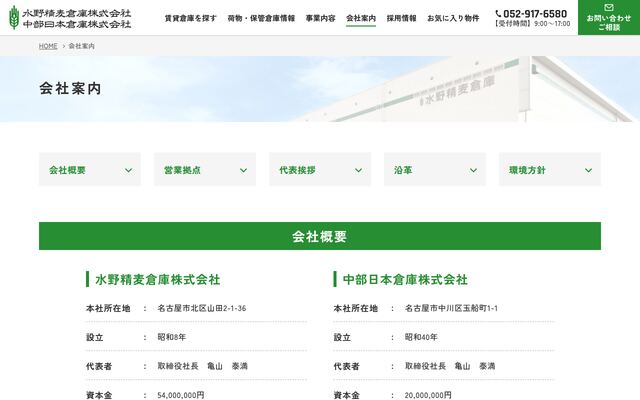Click 代表者 value under 中部日本倉庫
This screenshot has height=400, width=640.
point(450,366)
